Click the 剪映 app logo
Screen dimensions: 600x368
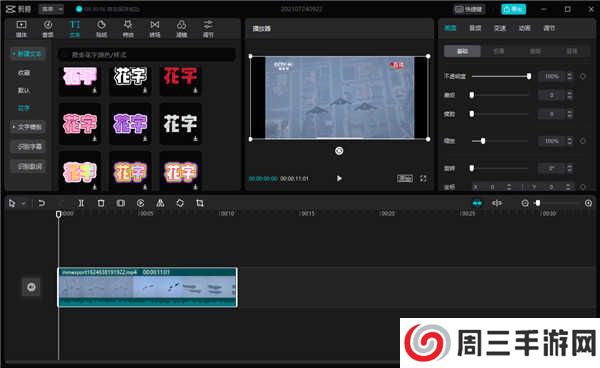pyautogui.click(x=18, y=9)
